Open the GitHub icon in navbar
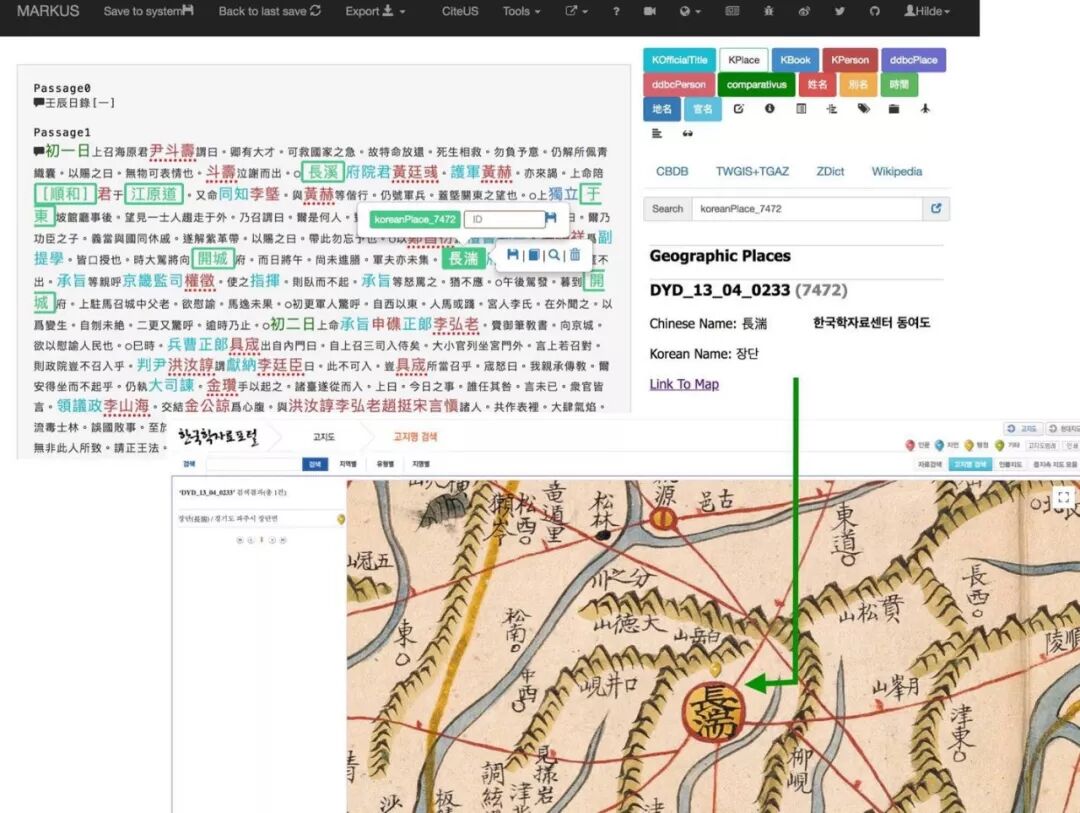The image size is (1080, 813). tap(875, 11)
